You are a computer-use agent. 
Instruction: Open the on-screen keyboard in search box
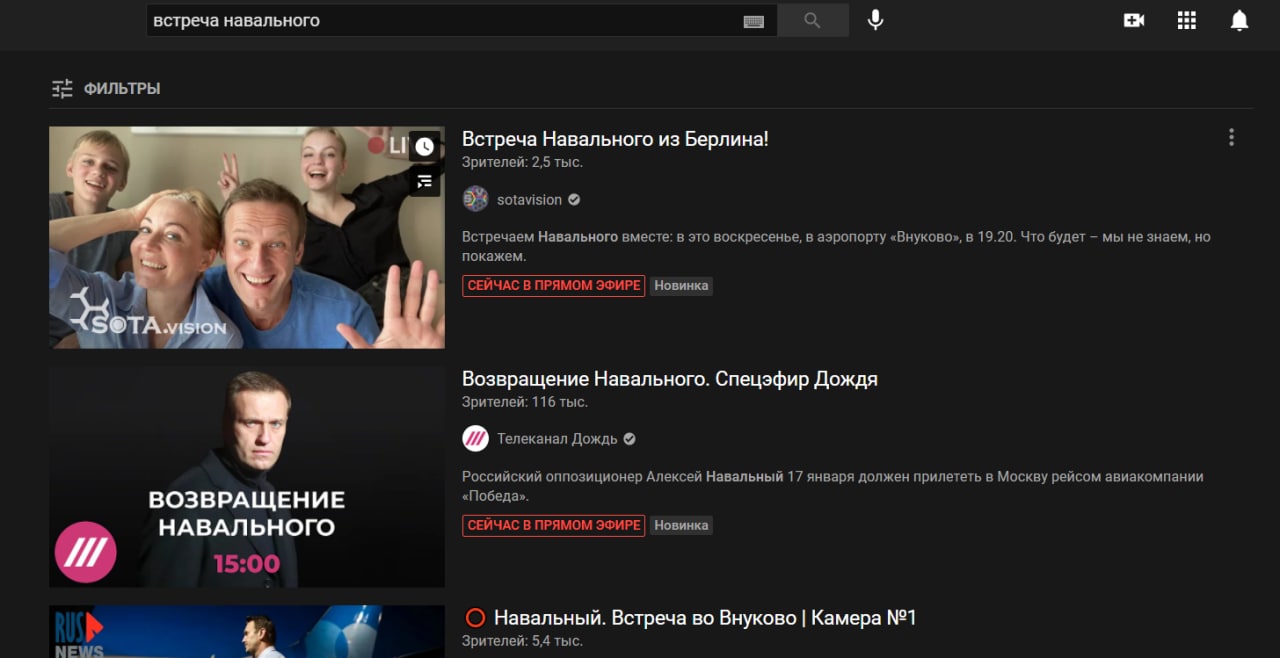point(754,21)
